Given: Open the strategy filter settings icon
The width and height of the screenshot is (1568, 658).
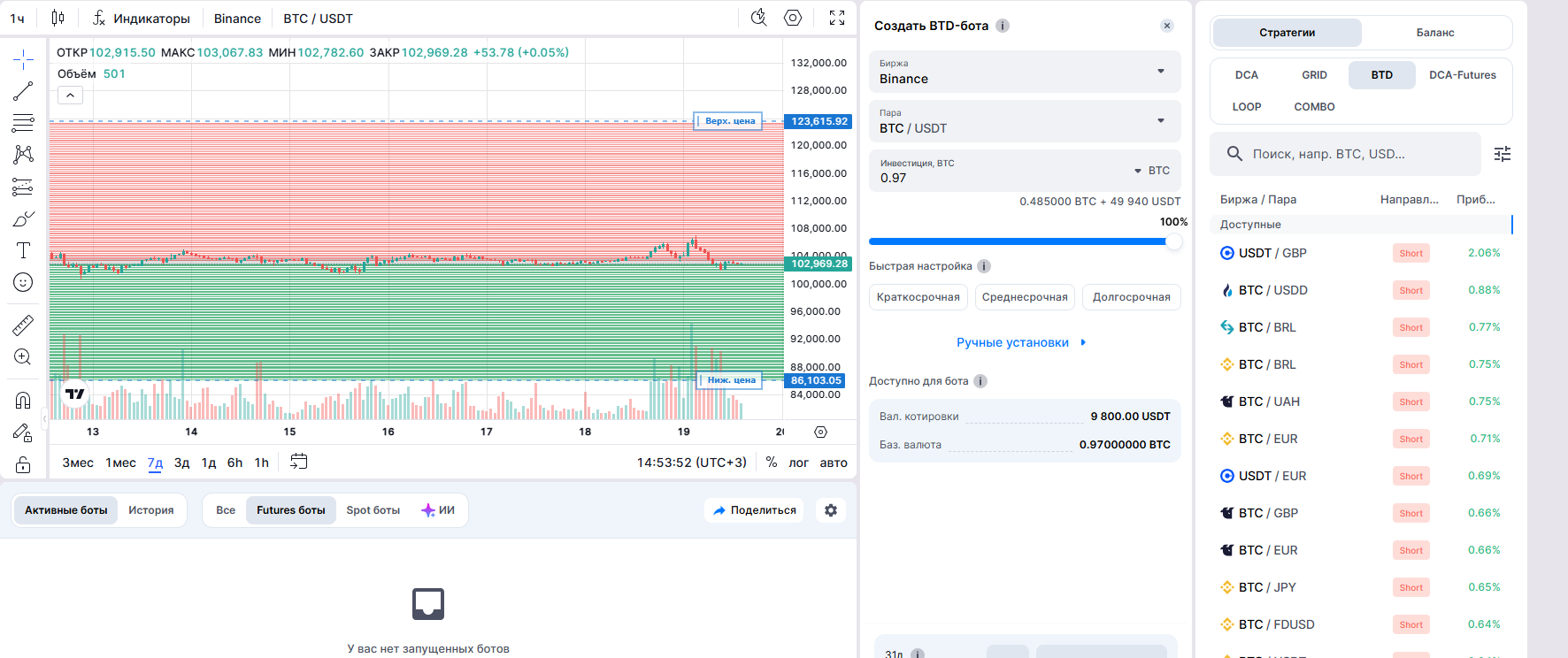Looking at the screenshot, I should point(1503,154).
